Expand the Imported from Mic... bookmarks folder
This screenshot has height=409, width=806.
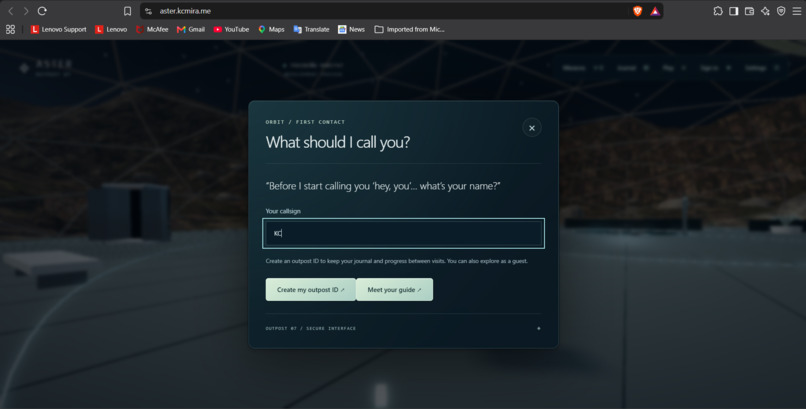409,29
